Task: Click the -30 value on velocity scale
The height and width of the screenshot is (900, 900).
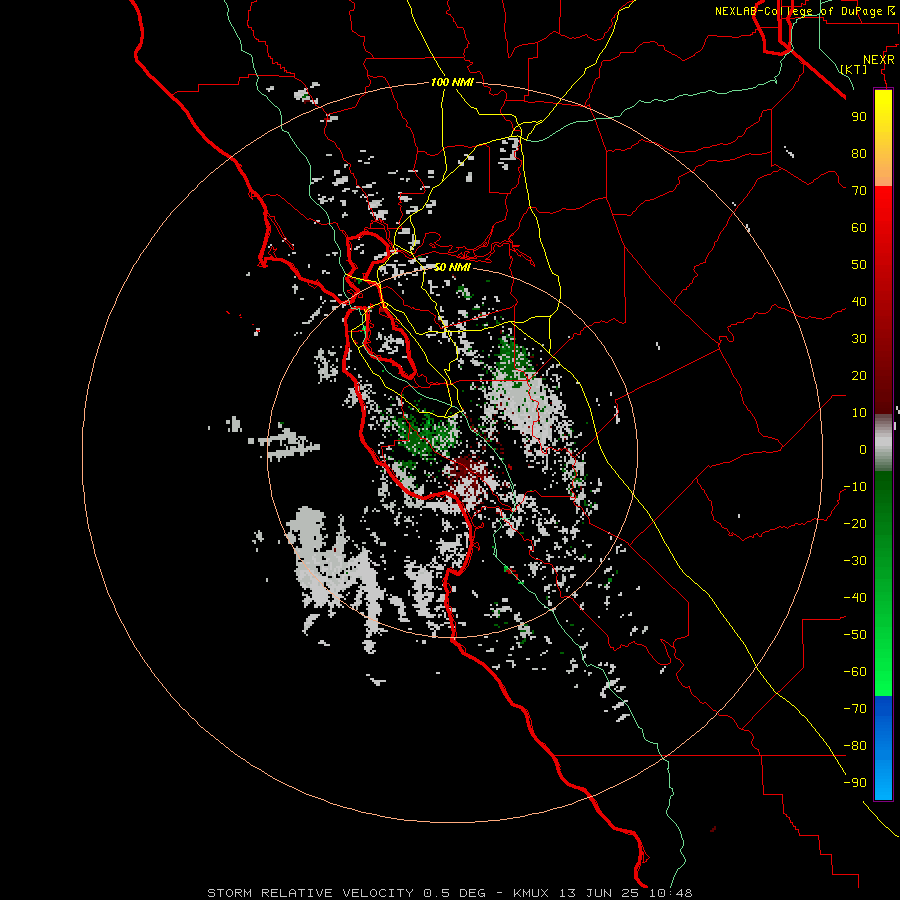Action: [x=855, y=561]
